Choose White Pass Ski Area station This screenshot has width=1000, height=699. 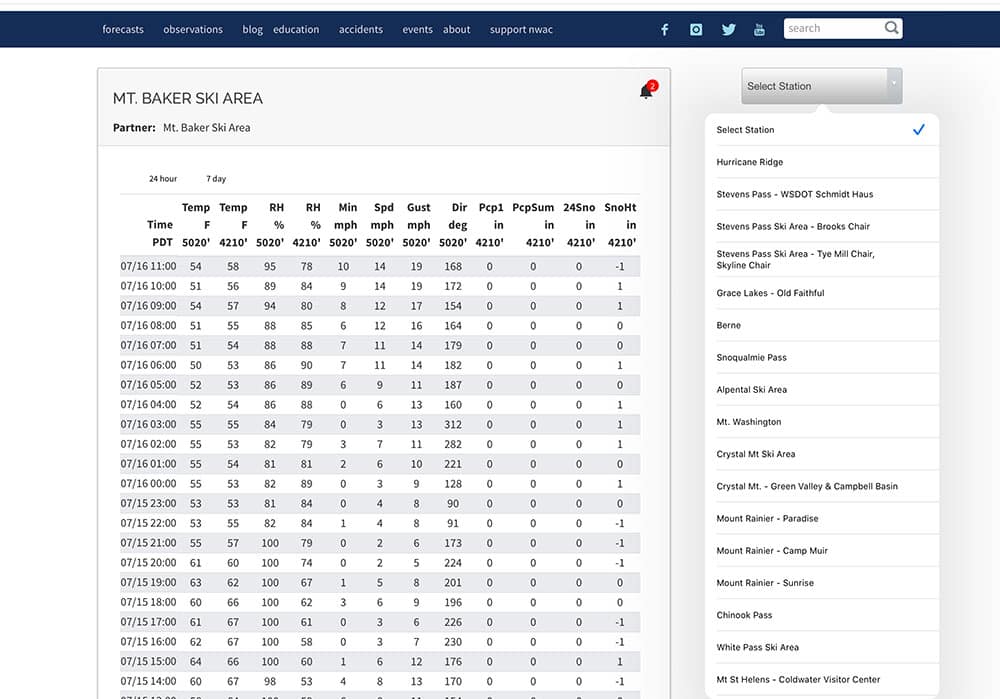coord(757,647)
